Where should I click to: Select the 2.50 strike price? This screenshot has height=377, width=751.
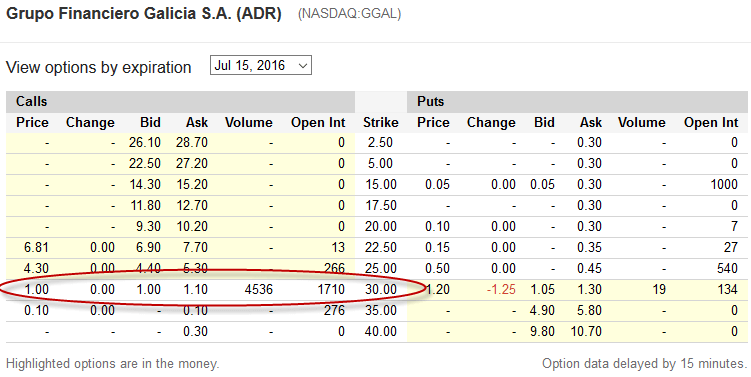click(380, 143)
